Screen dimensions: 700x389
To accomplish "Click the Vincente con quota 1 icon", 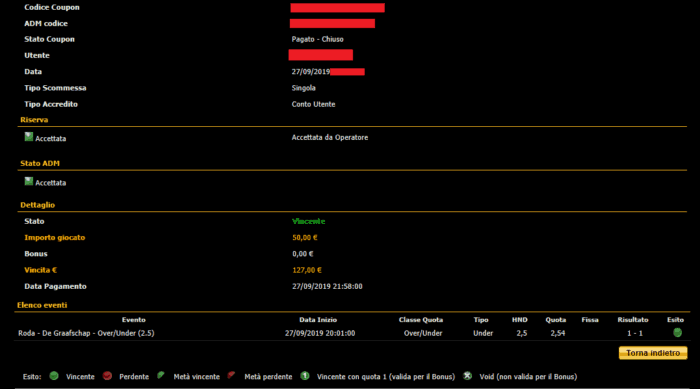I will pos(304,376).
